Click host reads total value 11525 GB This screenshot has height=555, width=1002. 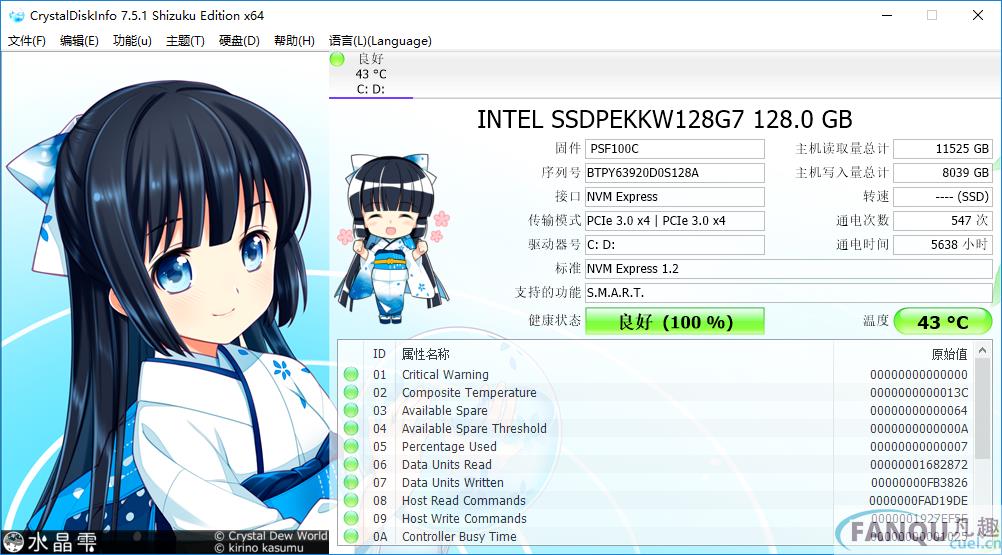tap(943, 149)
